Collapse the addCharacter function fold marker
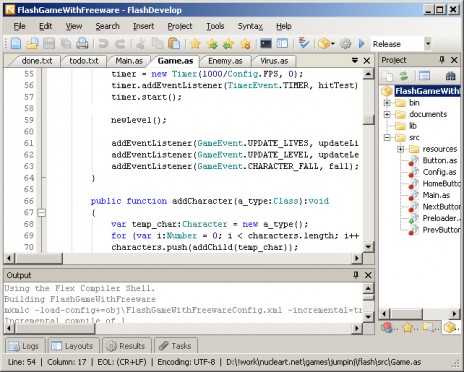 [41, 212]
